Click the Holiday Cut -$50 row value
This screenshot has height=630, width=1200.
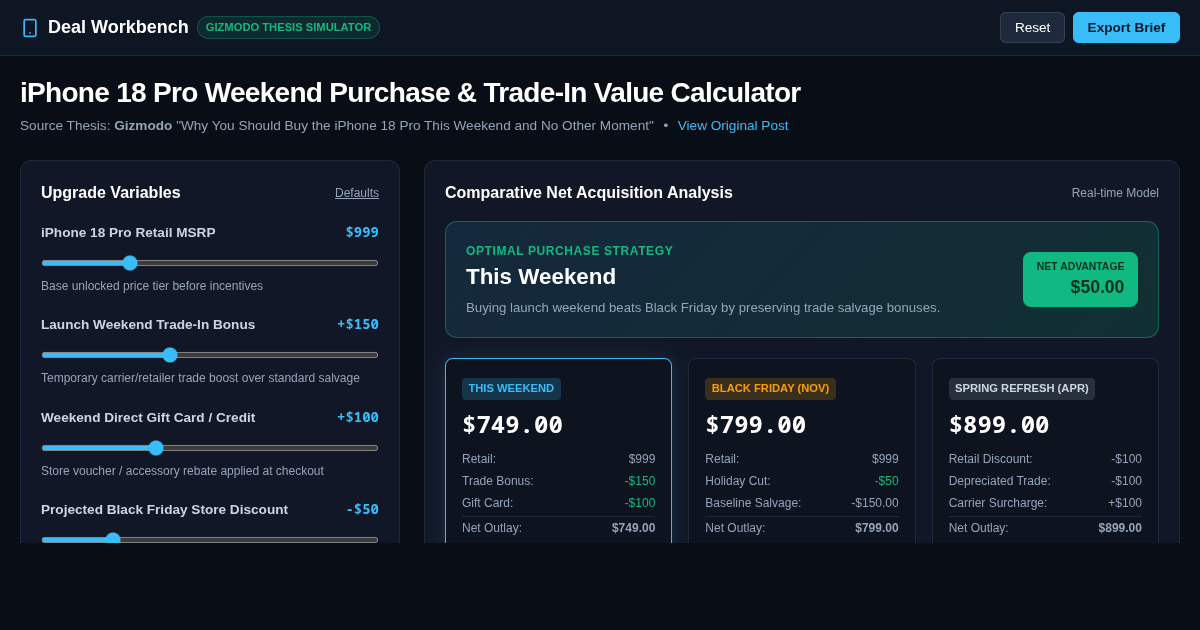pyautogui.click(x=886, y=481)
